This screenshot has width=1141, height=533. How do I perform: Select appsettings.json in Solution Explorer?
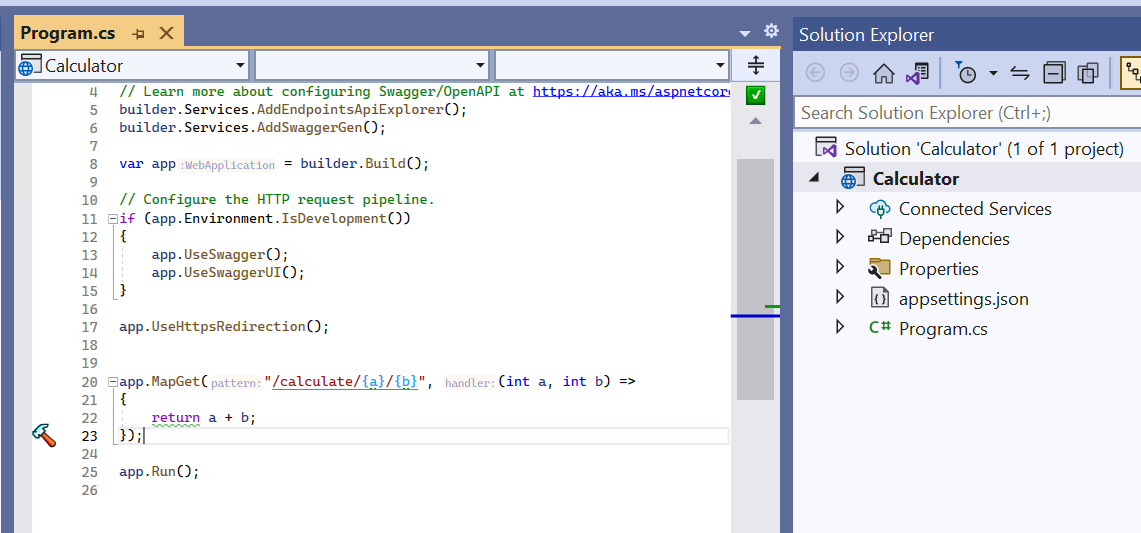tap(963, 298)
